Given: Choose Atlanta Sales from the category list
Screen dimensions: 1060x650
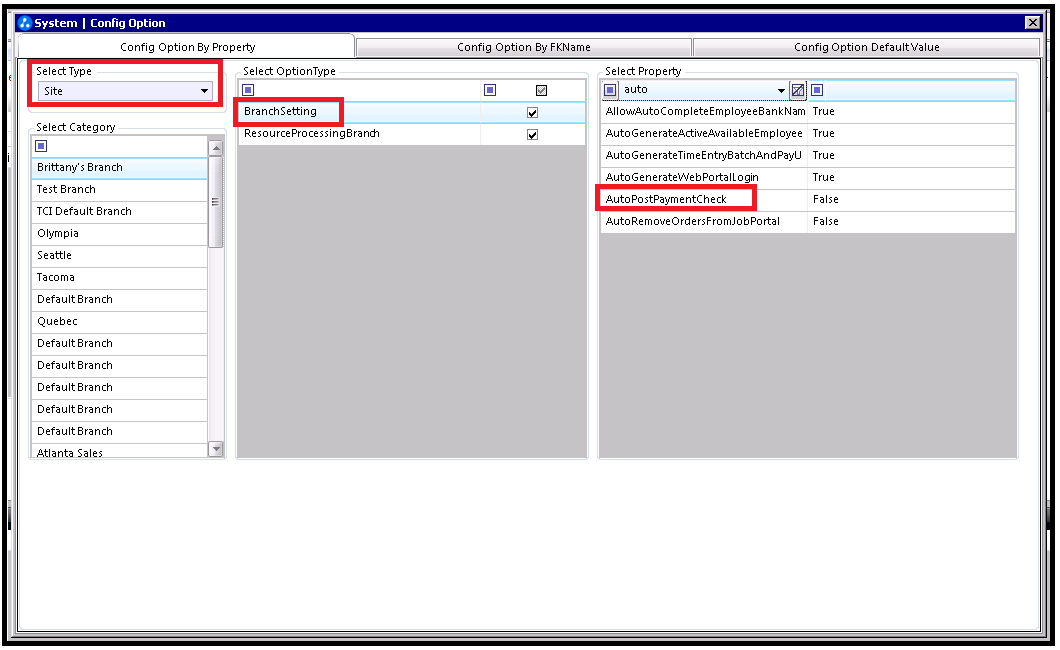Looking at the screenshot, I should coord(70,453).
